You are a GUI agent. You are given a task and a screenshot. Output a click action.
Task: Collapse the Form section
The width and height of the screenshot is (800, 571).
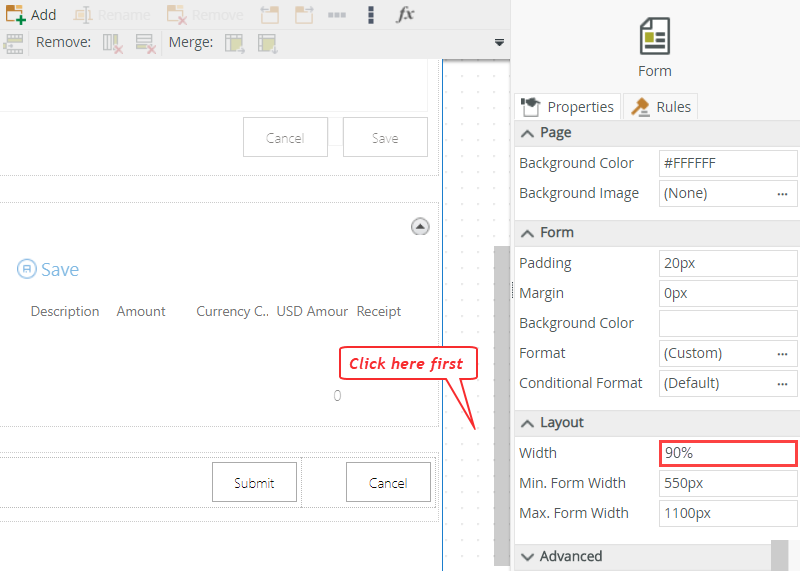pos(528,233)
